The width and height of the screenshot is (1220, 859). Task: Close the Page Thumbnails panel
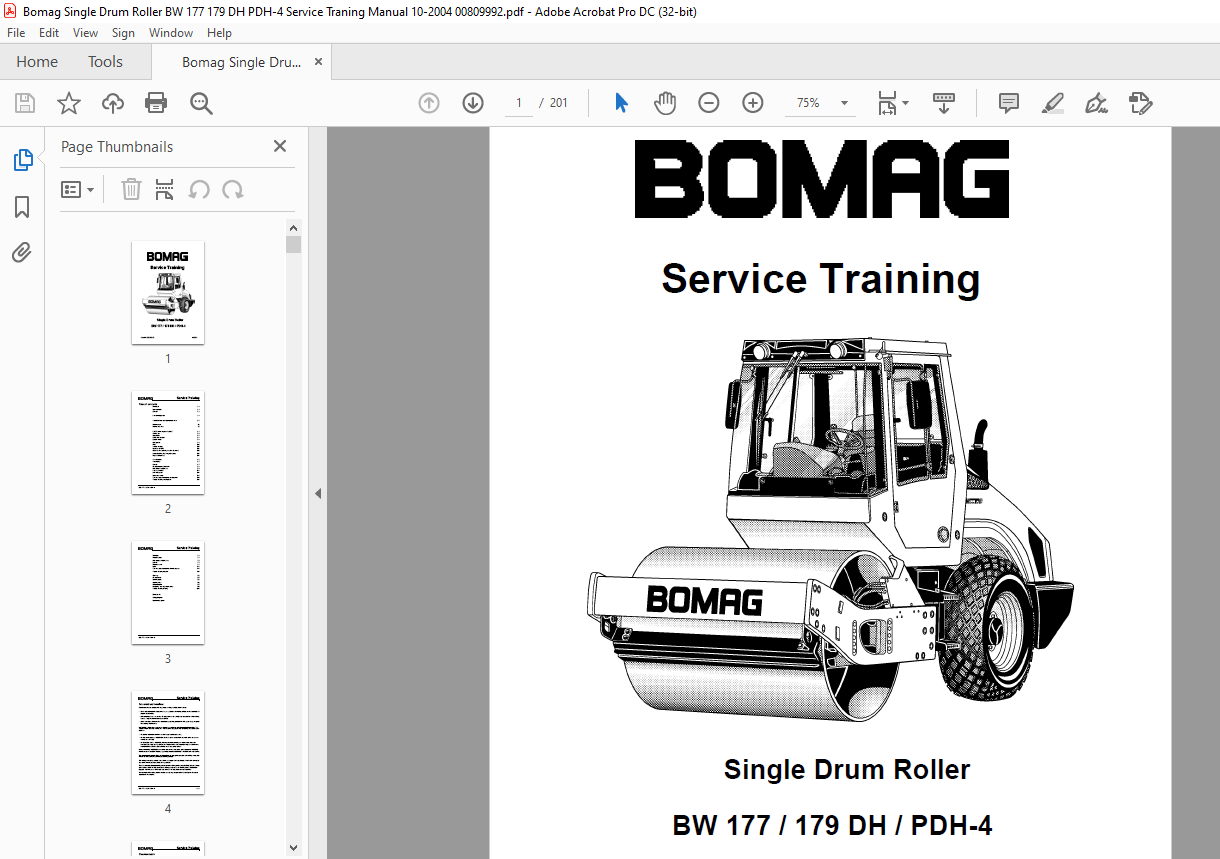(280, 146)
